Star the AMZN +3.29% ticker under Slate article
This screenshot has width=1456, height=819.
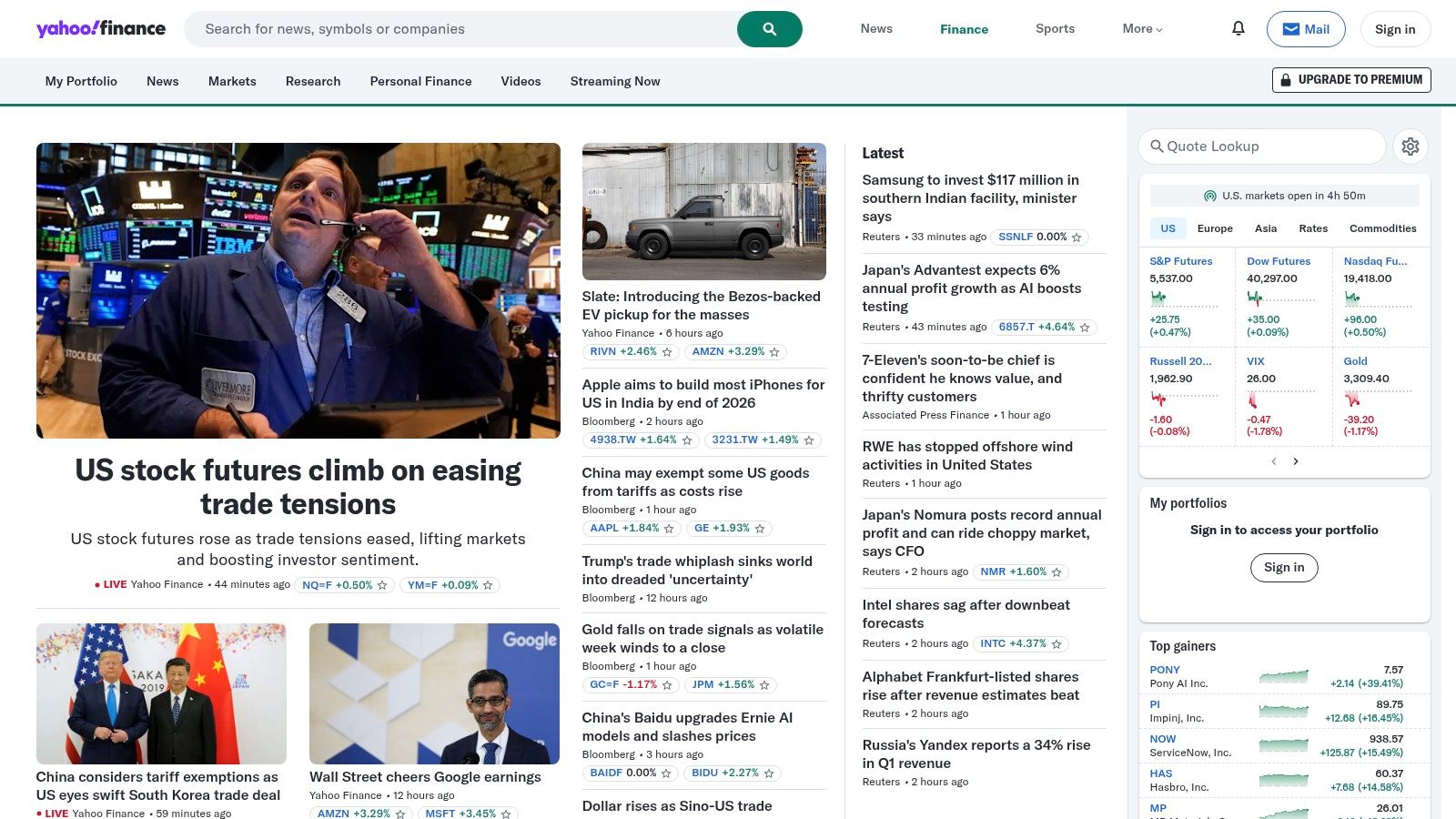click(774, 352)
